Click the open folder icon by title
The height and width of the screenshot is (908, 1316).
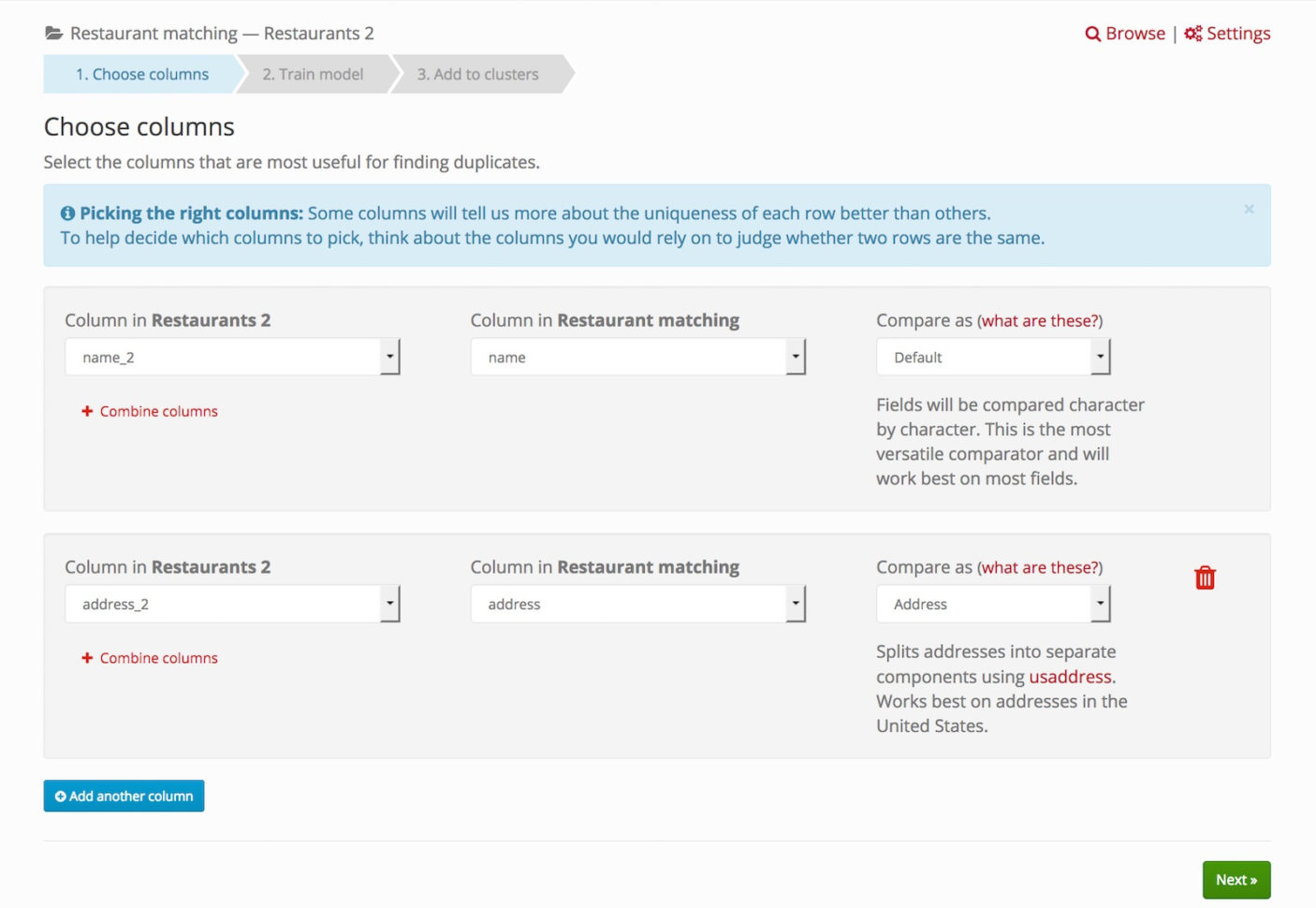click(54, 34)
